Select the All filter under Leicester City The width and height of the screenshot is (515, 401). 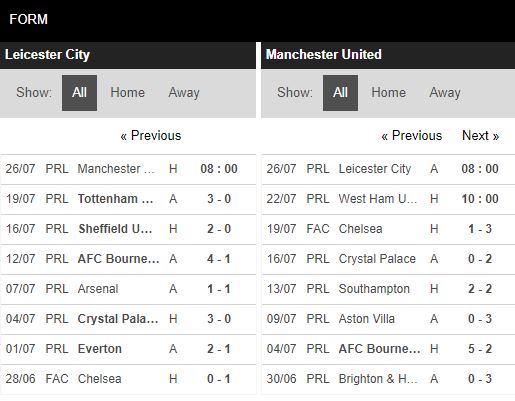(x=79, y=93)
